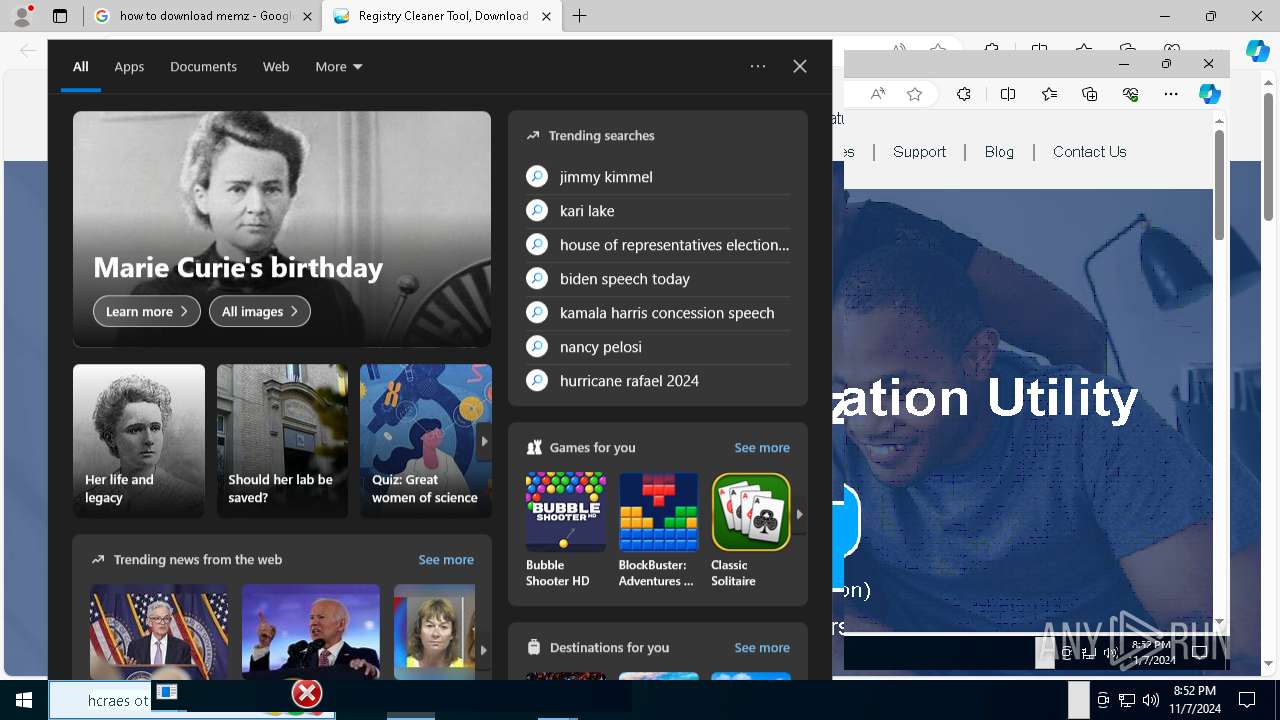Show more games with carousel arrow
The width and height of the screenshot is (1280, 720).
pos(799,514)
